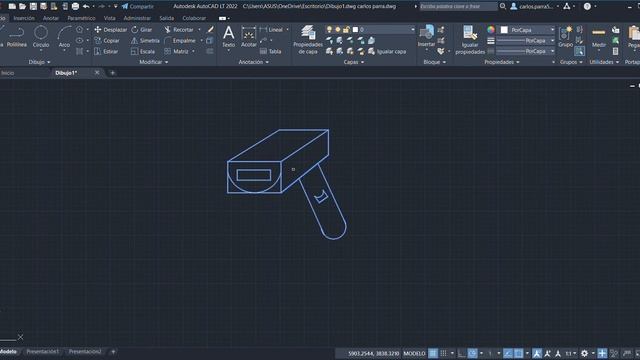Toggle object snap square icon in status bar

click(518, 353)
